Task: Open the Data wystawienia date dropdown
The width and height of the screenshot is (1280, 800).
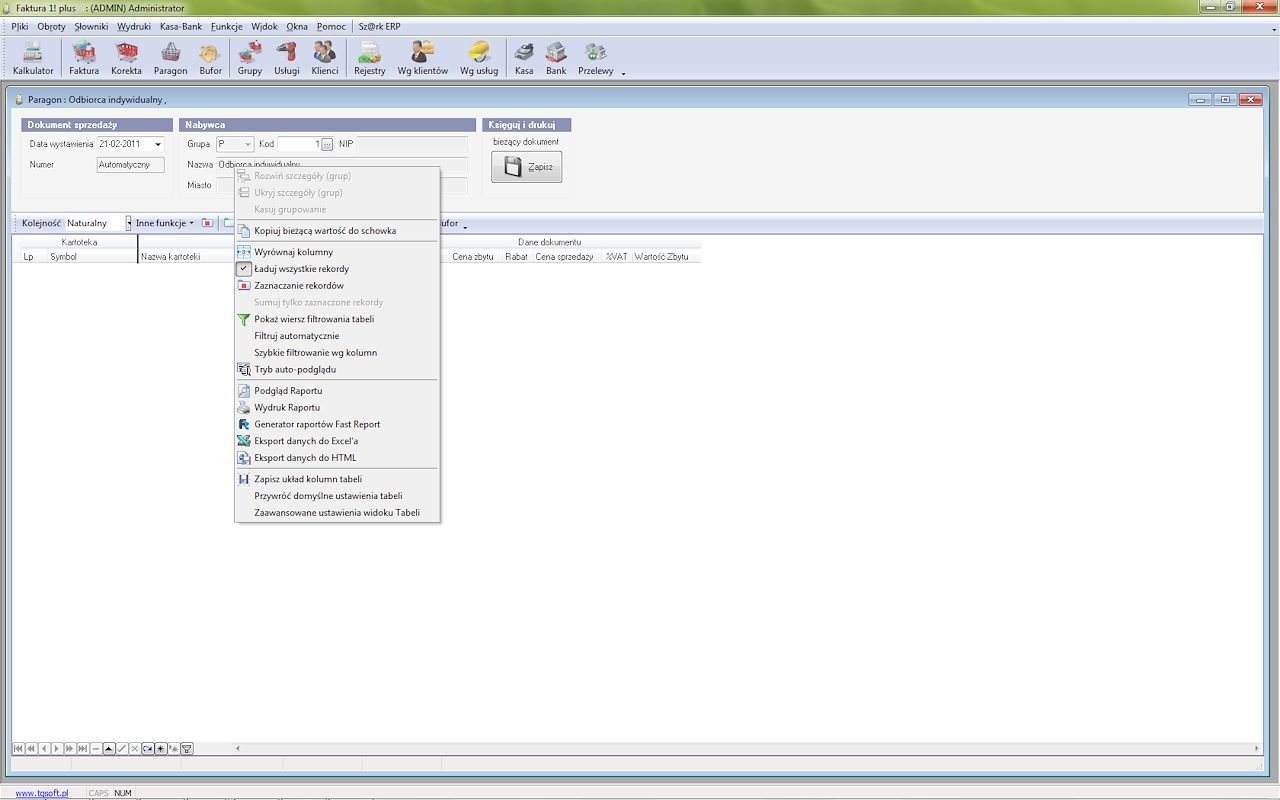Action: (x=158, y=144)
